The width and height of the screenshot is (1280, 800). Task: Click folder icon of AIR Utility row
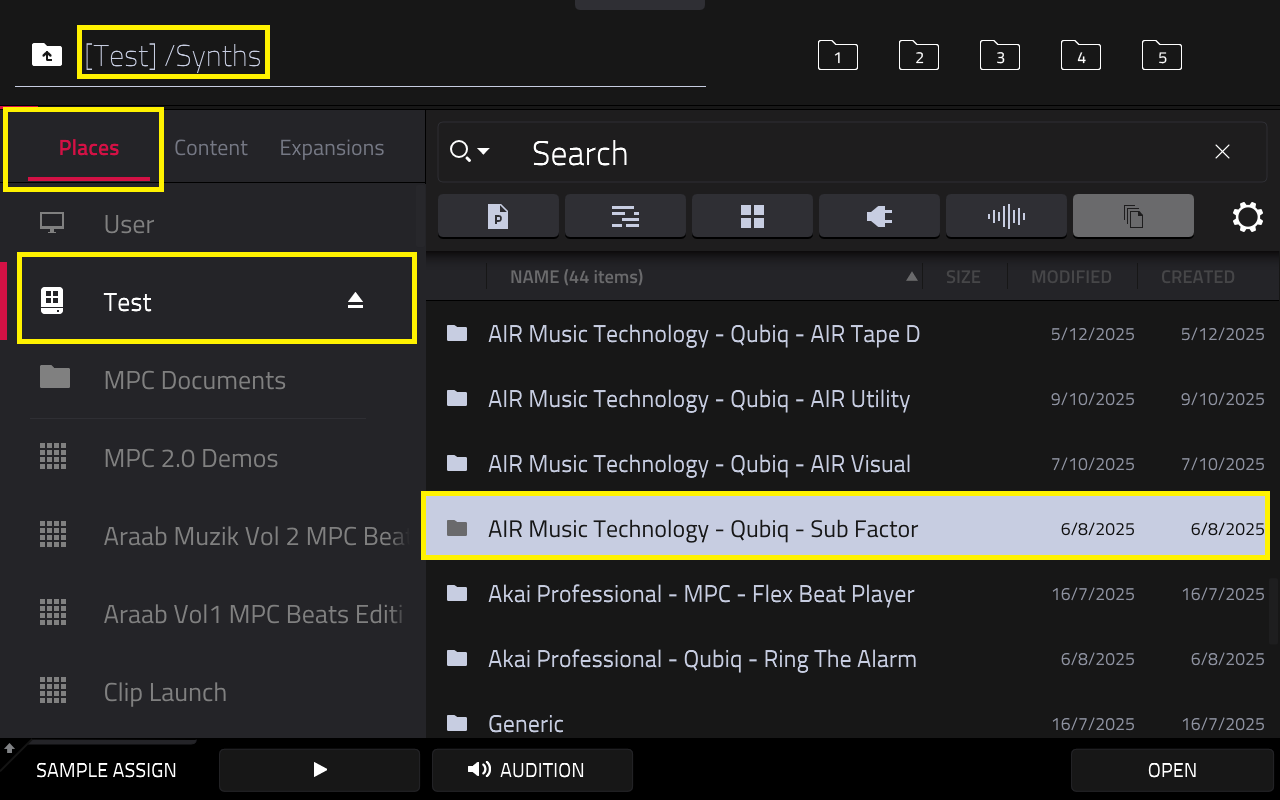[457, 398]
